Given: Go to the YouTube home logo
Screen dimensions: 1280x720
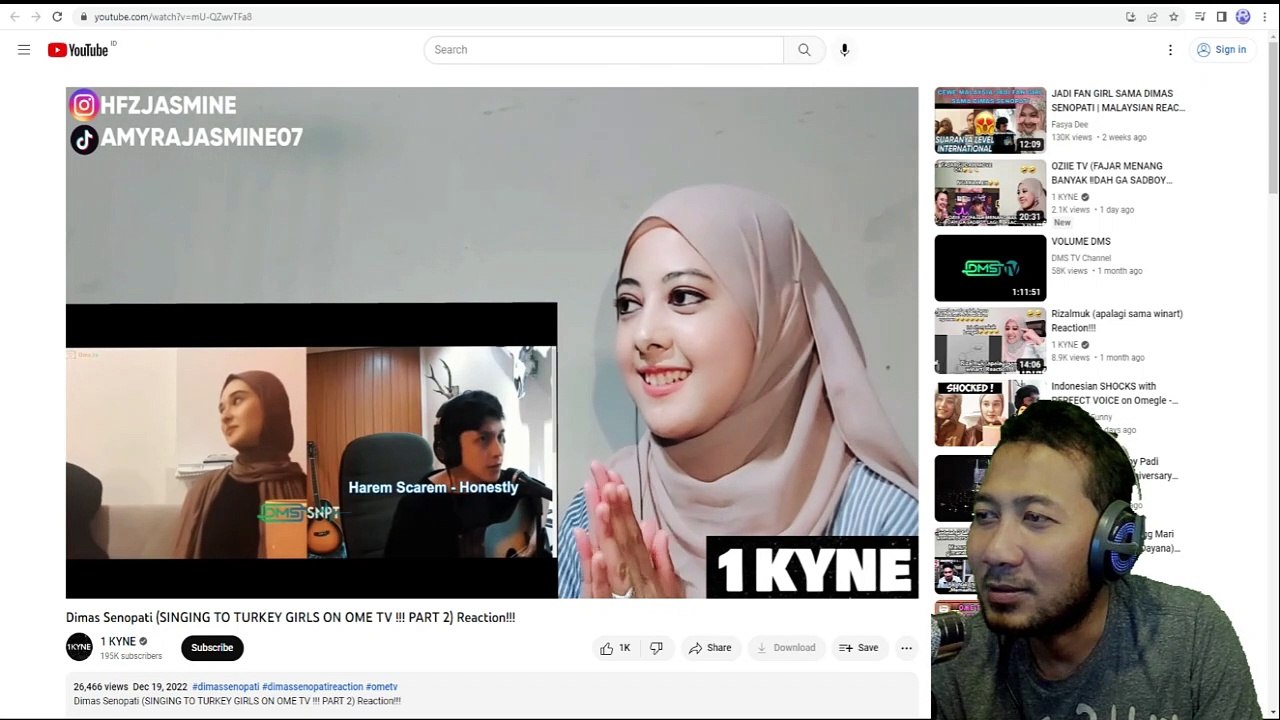Looking at the screenshot, I should (x=78, y=50).
